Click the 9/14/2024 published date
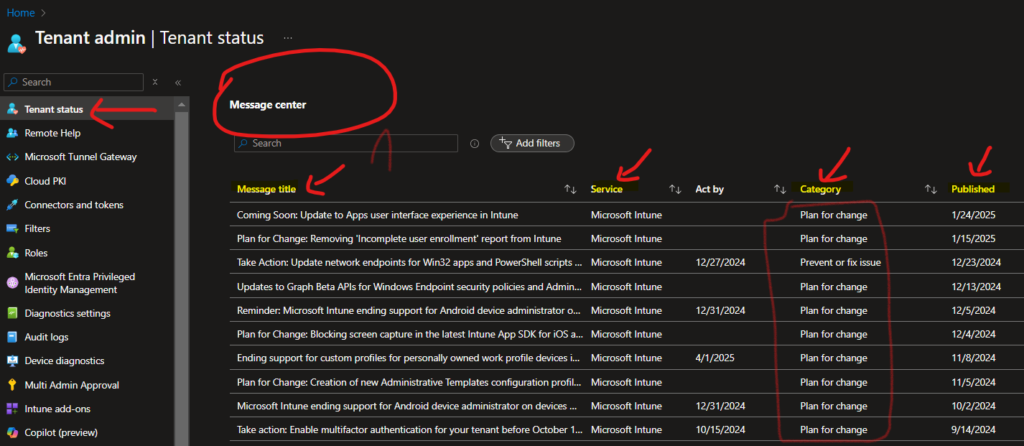 [x=974, y=430]
